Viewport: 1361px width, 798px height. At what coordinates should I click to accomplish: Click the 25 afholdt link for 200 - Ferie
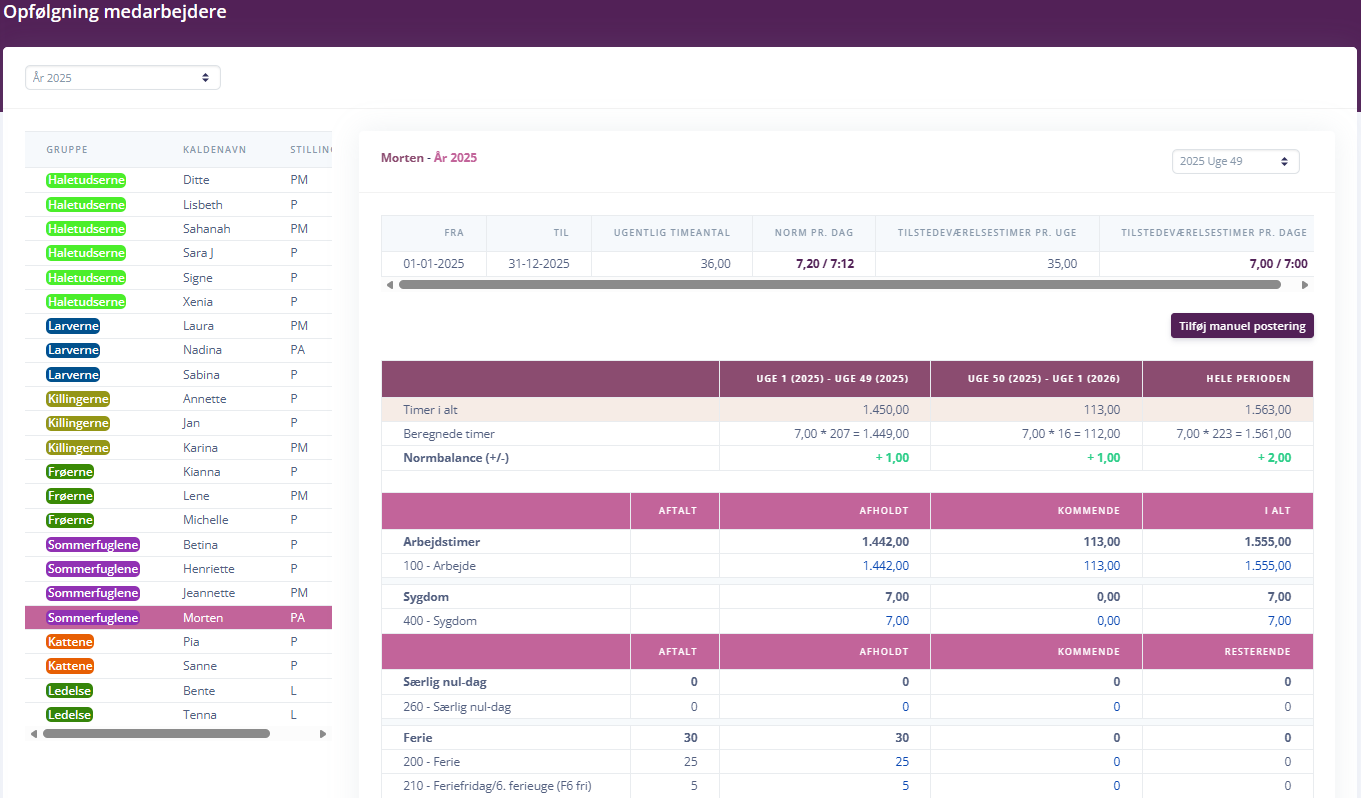pos(902,762)
